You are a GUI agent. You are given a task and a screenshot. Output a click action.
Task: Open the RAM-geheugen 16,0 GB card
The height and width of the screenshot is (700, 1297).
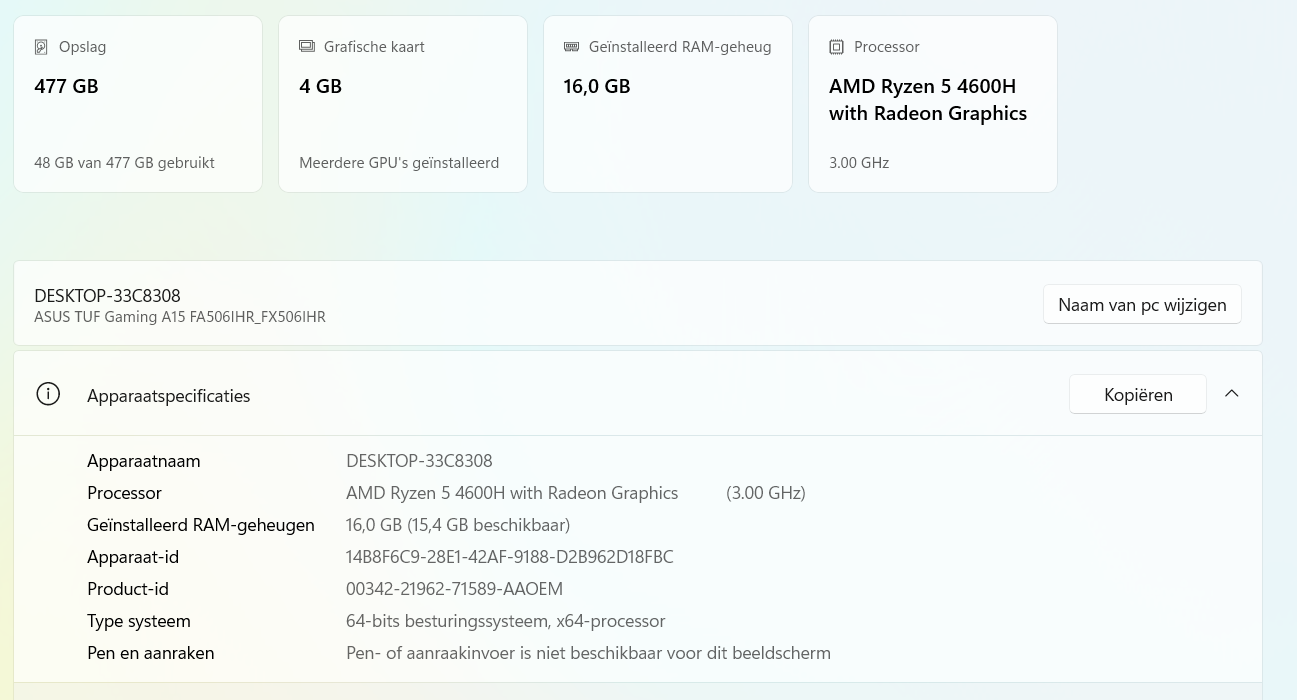point(668,104)
